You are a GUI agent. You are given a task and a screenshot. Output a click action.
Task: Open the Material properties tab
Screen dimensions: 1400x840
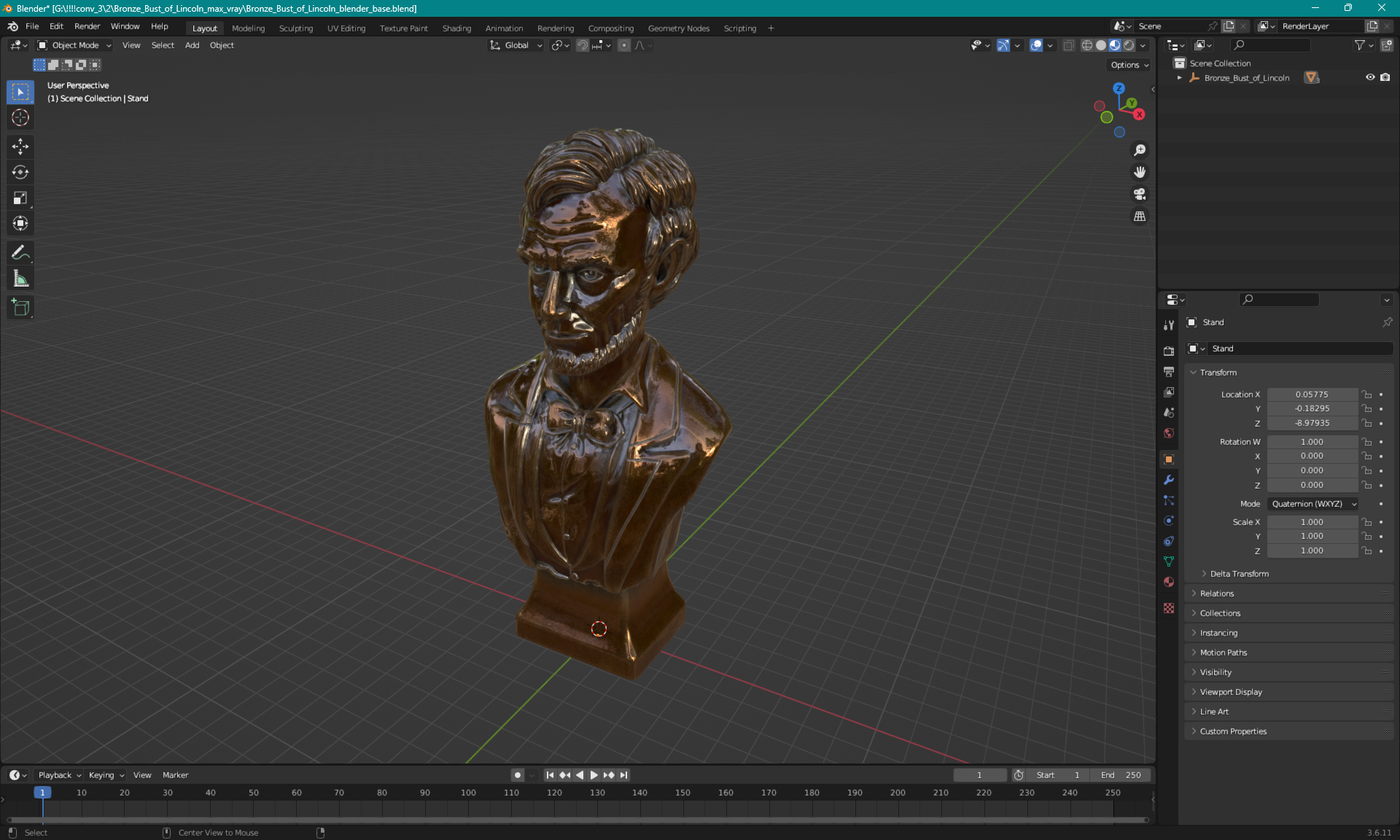1169,582
